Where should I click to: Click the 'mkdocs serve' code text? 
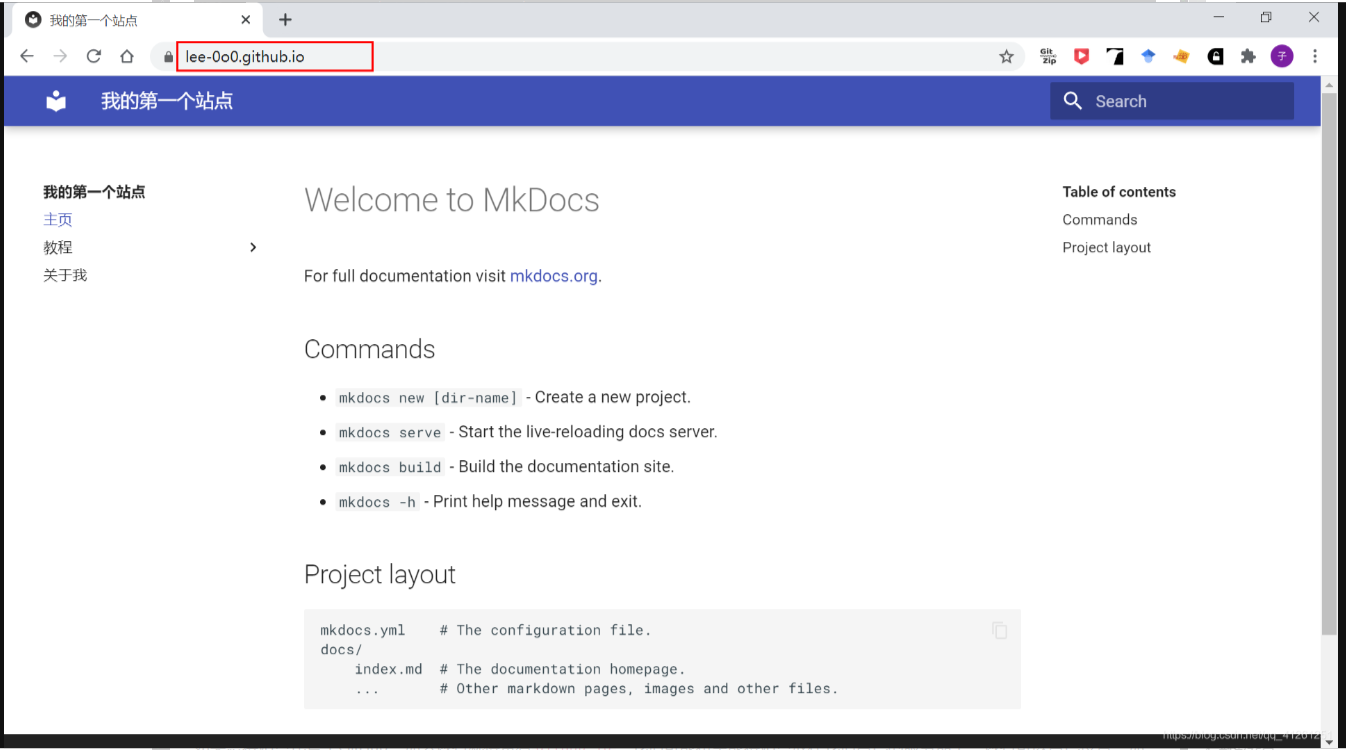pyautogui.click(x=390, y=433)
